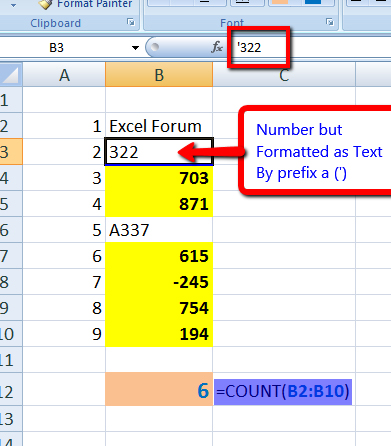The image size is (391, 446).
Task: Select cell with value 703
Action: coord(159,178)
